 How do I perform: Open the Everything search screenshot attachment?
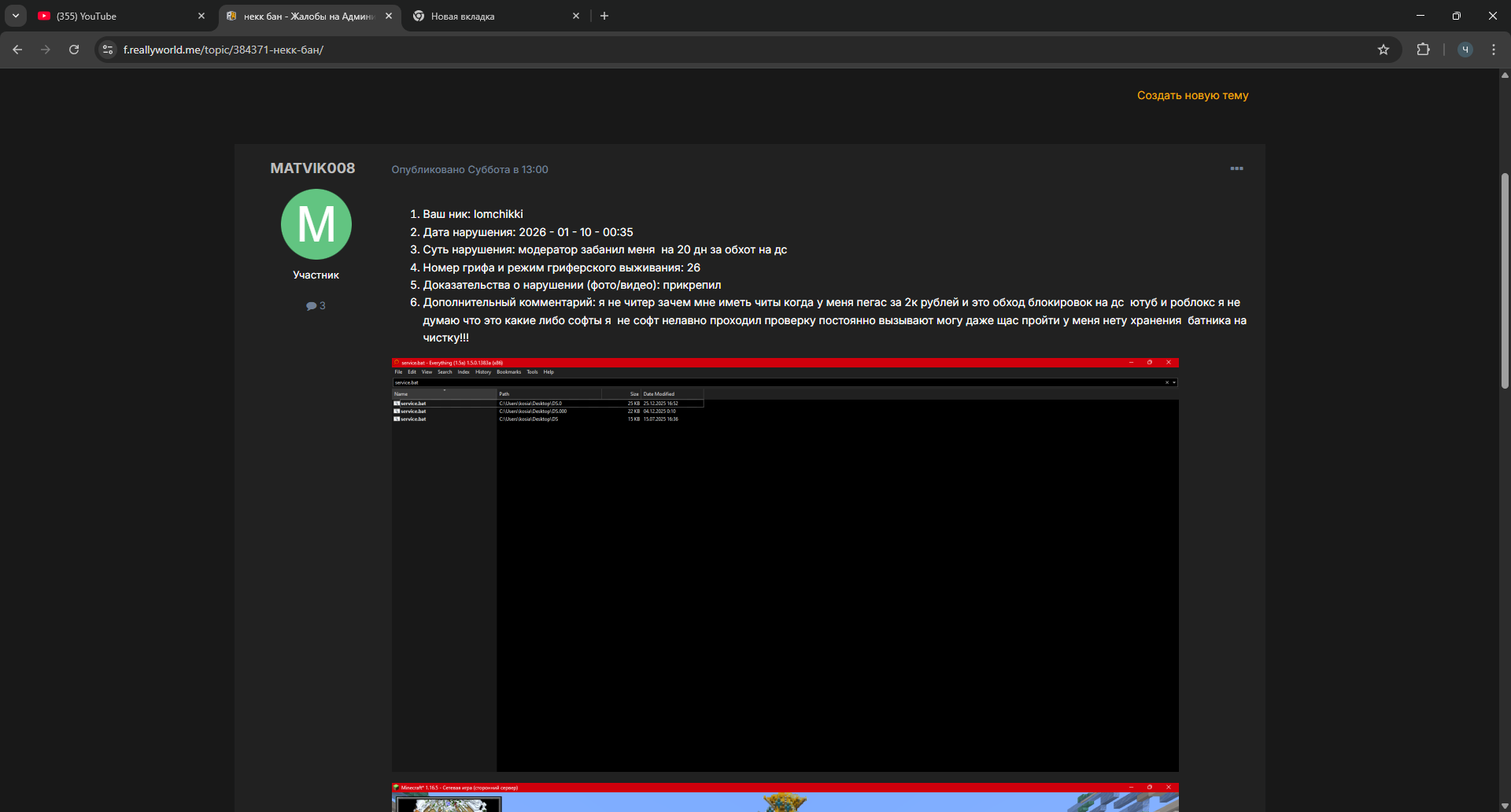pos(785,564)
